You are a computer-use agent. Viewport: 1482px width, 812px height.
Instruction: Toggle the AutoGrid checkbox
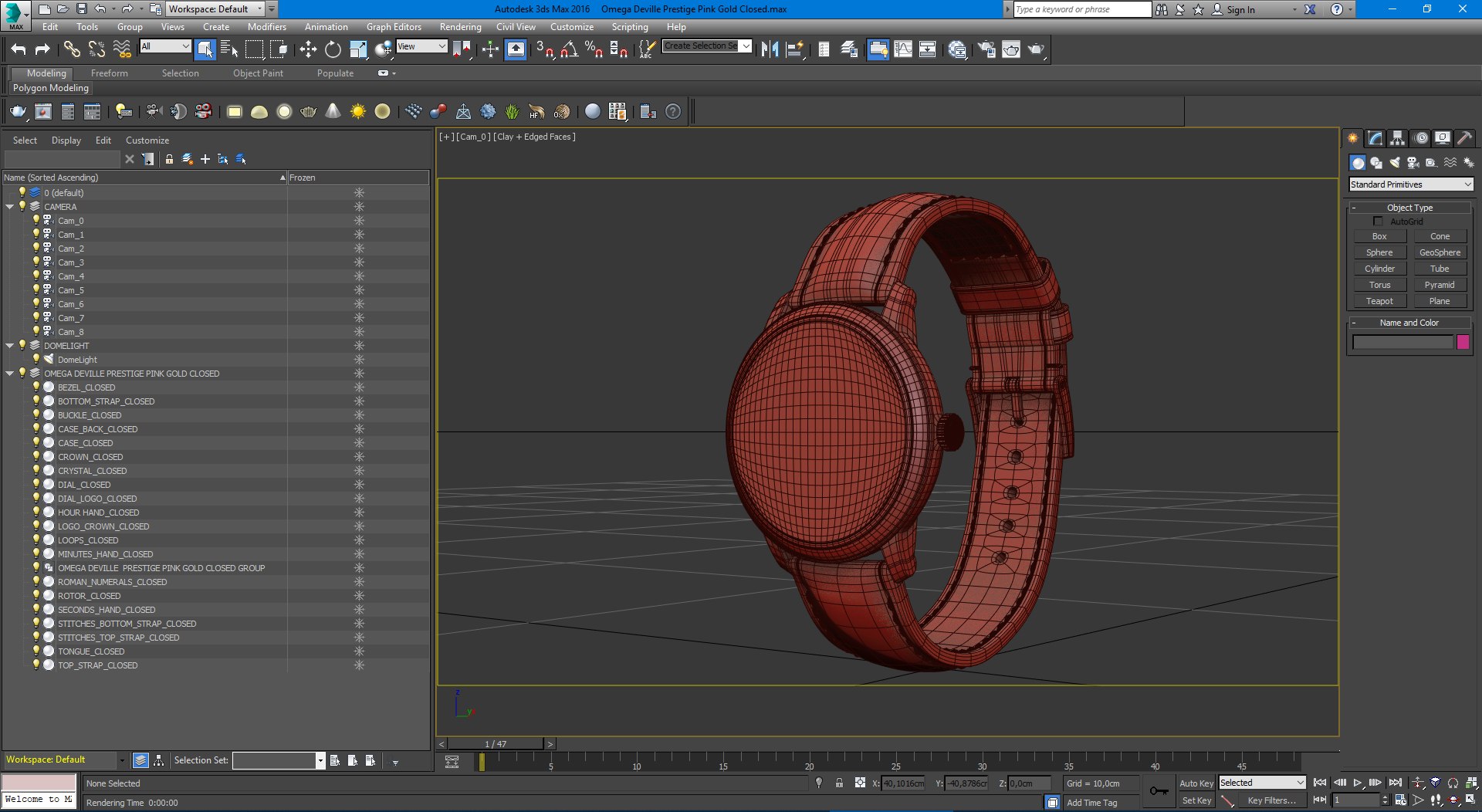pos(1378,222)
